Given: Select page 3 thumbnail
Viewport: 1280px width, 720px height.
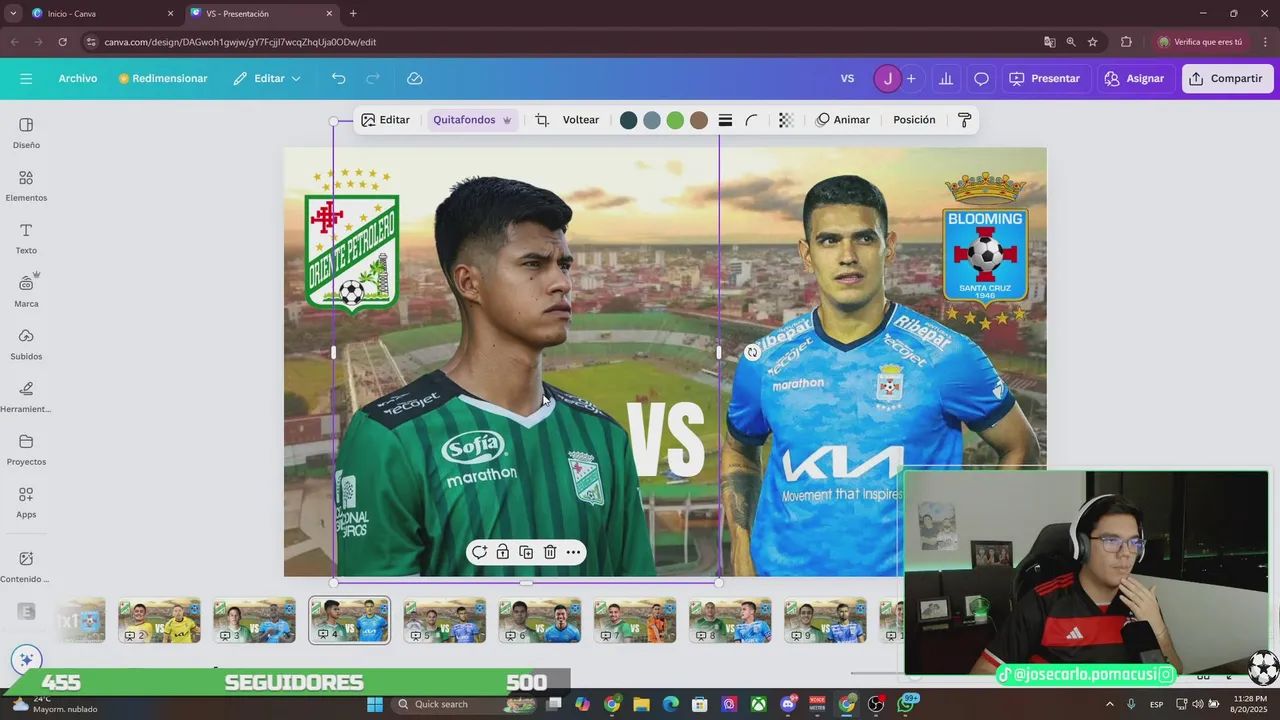Looking at the screenshot, I should 255,621.
